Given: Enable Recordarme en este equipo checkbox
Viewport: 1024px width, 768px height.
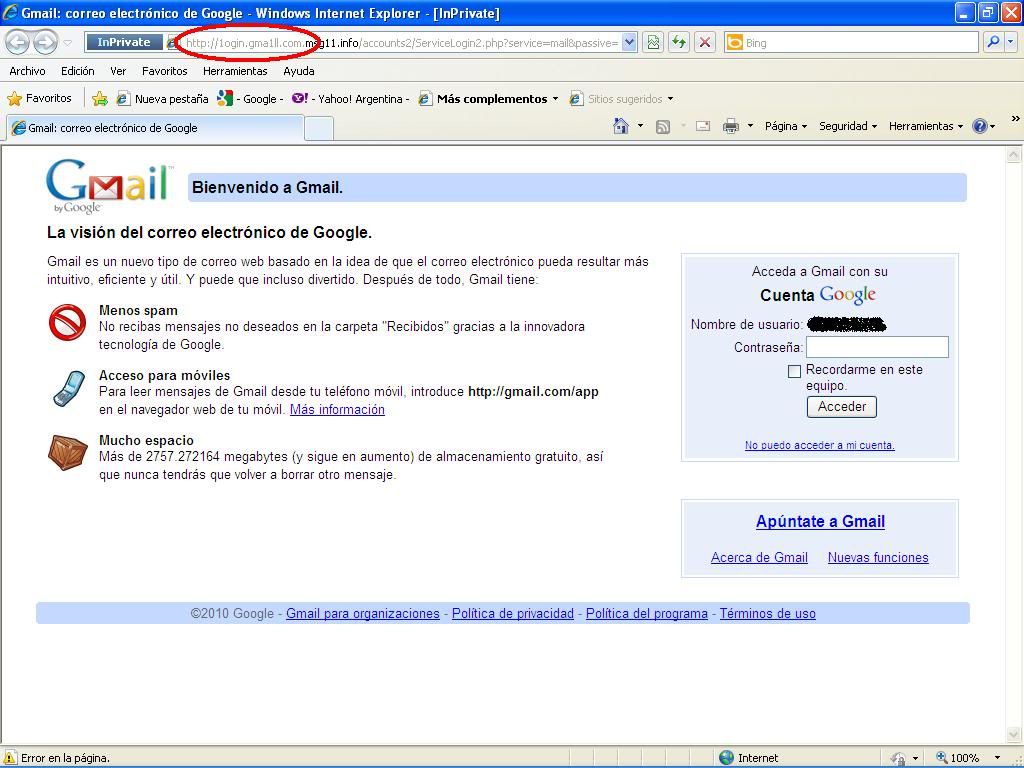Looking at the screenshot, I should point(795,371).
